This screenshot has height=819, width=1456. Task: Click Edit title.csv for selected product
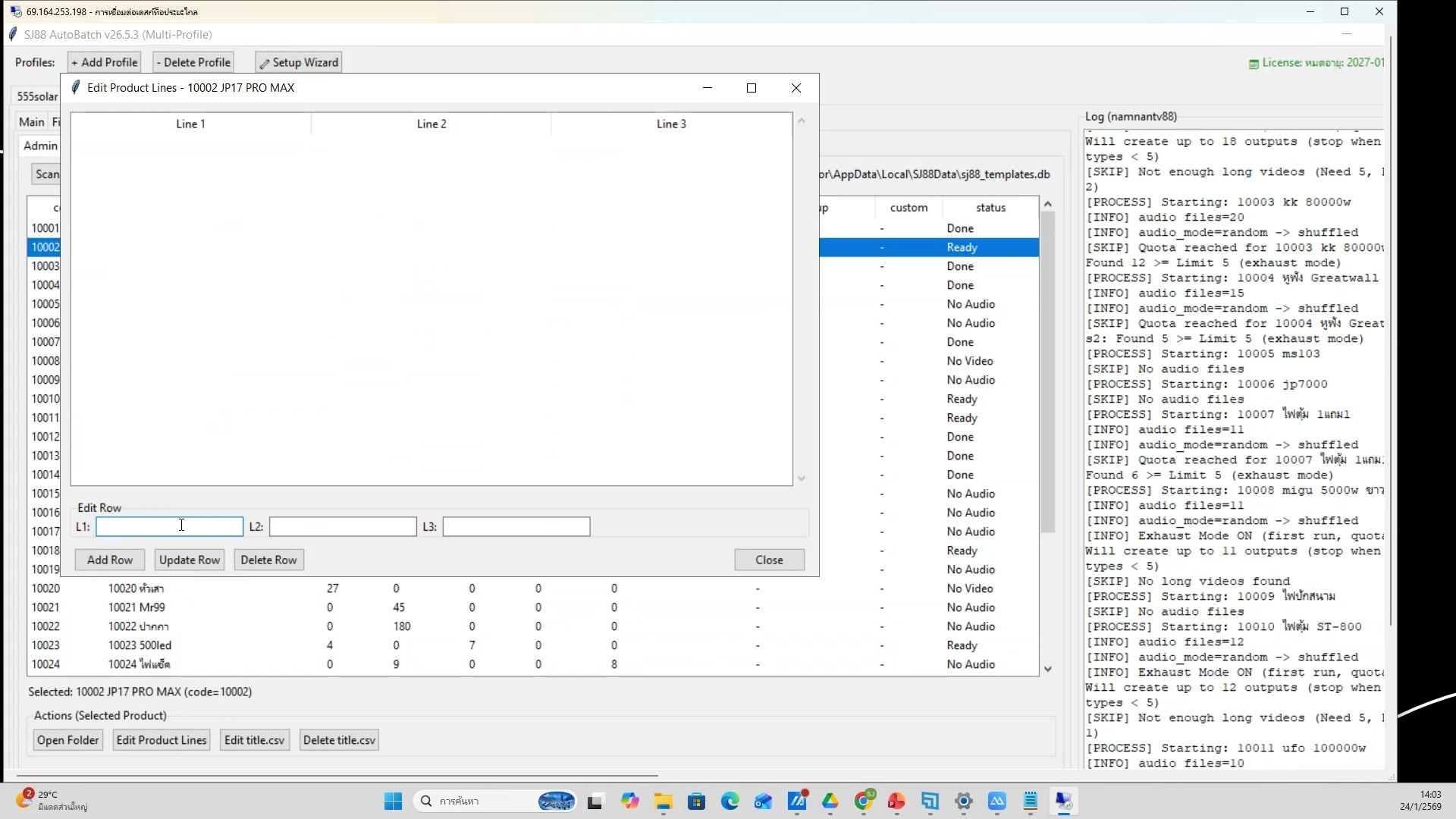point(254,739)
